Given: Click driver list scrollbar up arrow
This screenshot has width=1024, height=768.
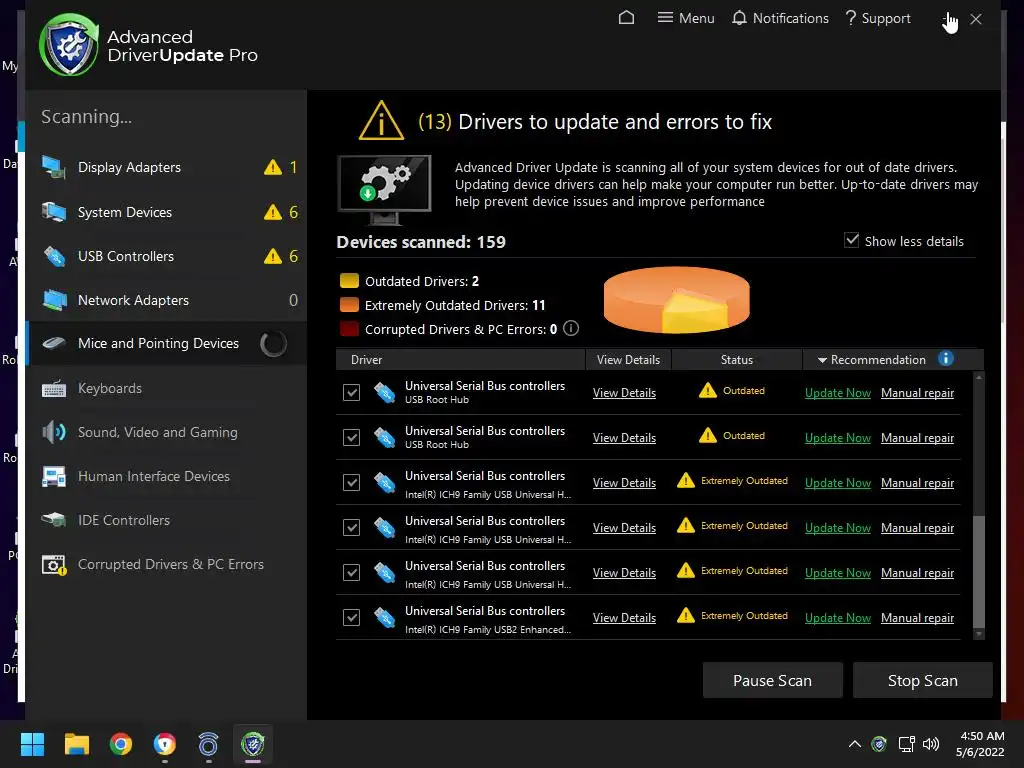Looking at the screenshot, I should 978,377.
